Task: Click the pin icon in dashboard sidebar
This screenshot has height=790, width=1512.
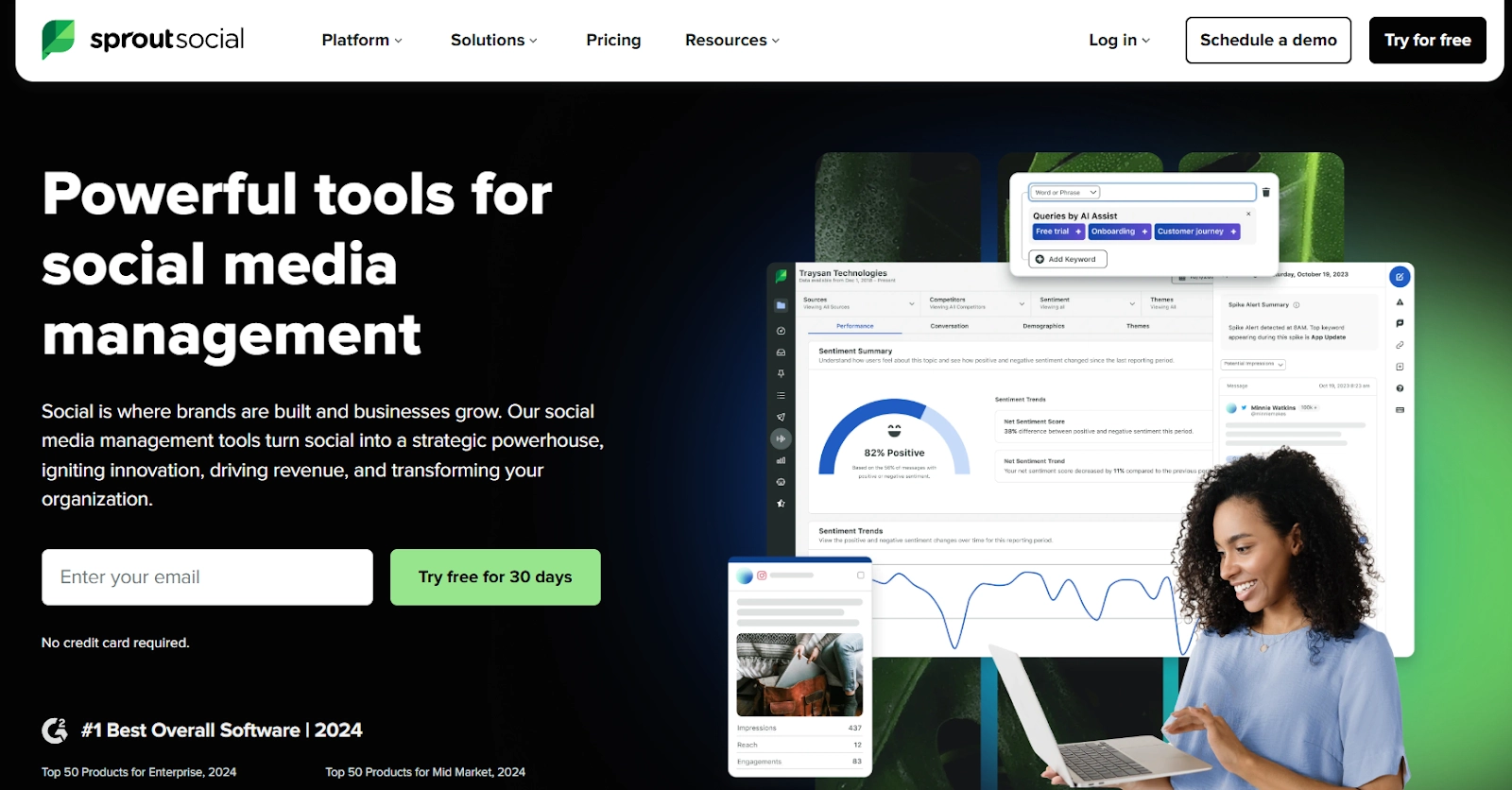Action: 781,374
